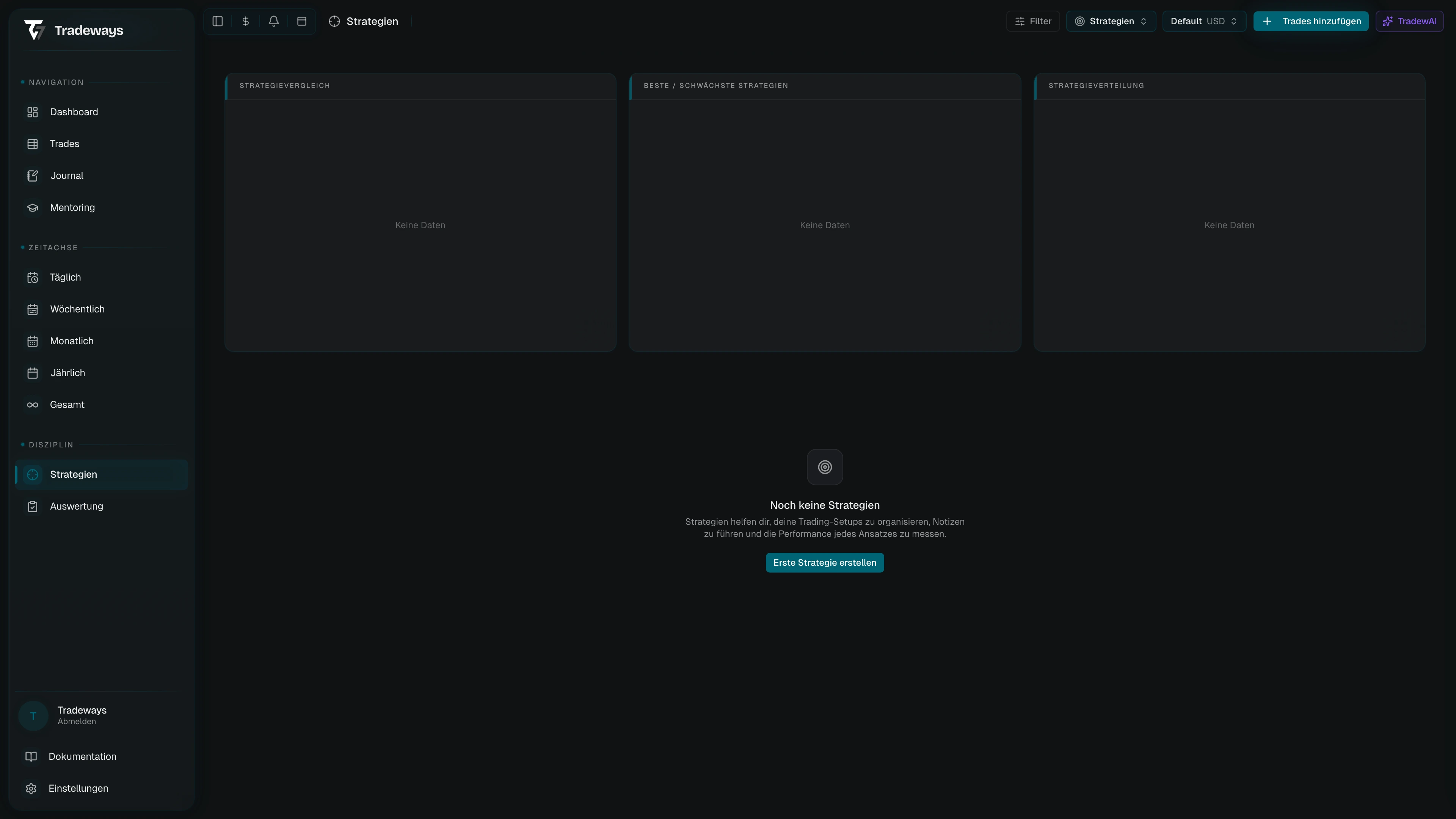Click Erste Strategie erstellen
The height and width of the screenshot is (819, 1456).
pos(824,562)
